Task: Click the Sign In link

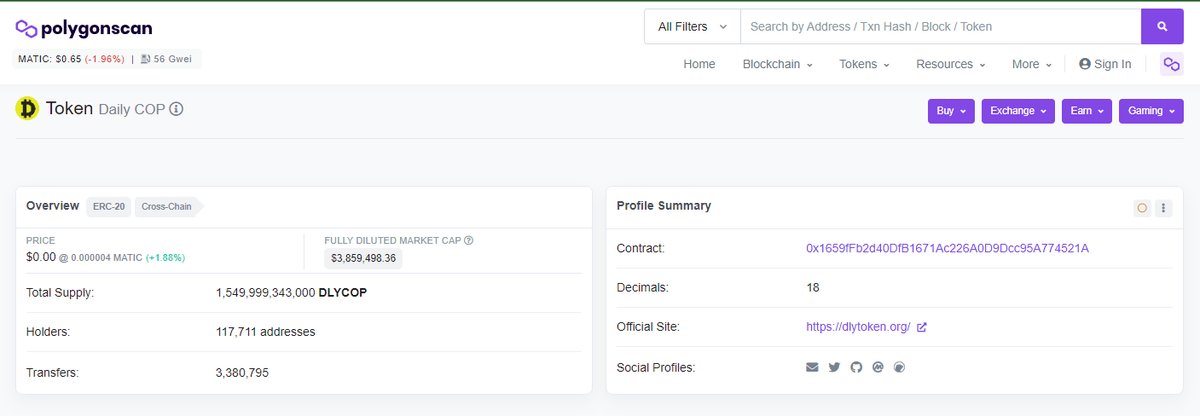Action: [x=1105, y=64]
